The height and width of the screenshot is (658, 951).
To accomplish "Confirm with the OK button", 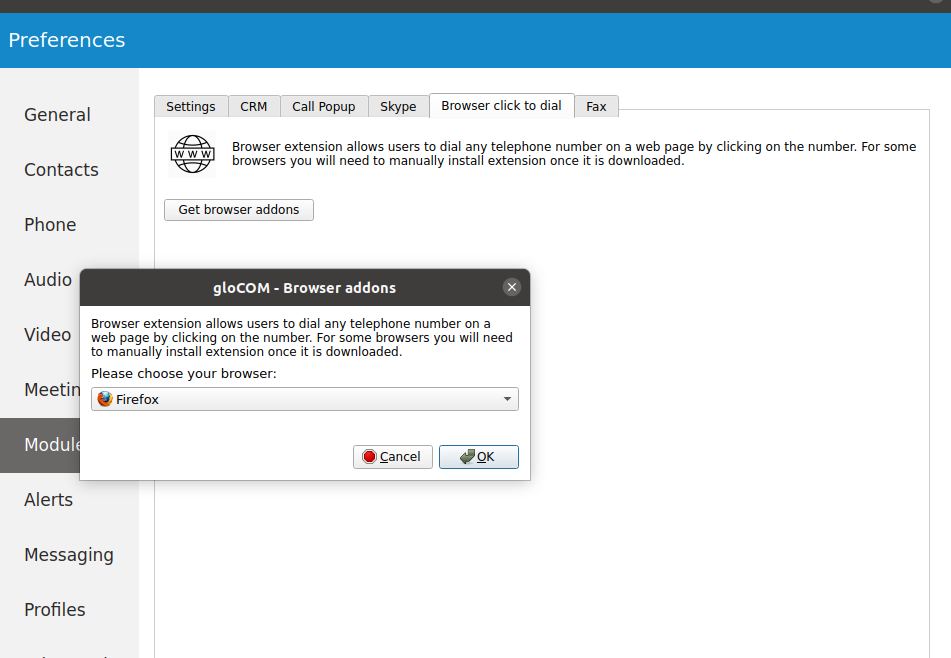I will [x=479, y=457].
